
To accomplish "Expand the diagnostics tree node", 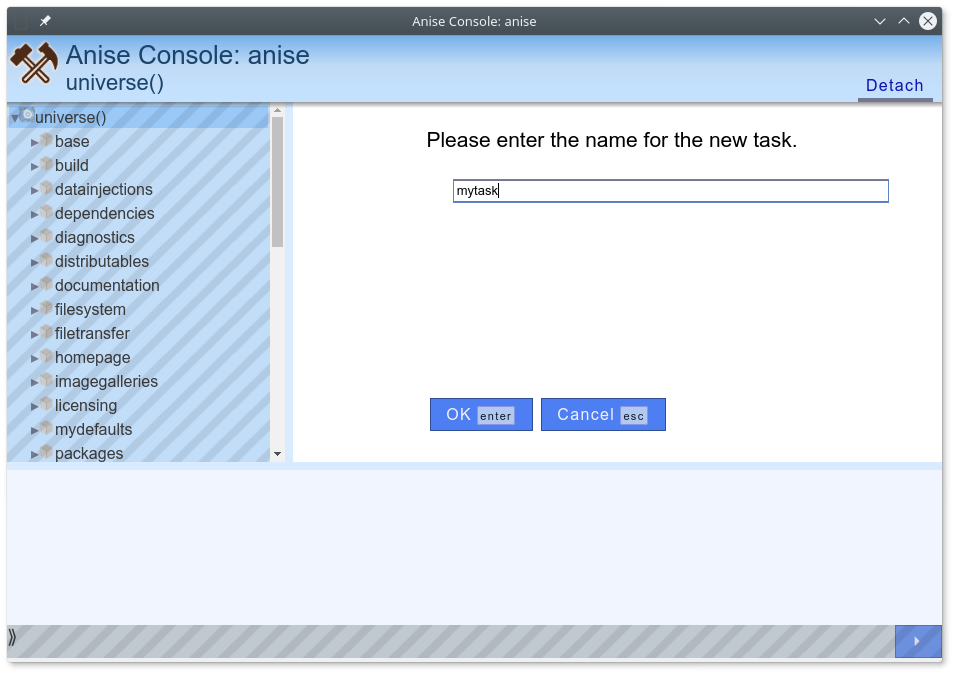I will 35,238.
